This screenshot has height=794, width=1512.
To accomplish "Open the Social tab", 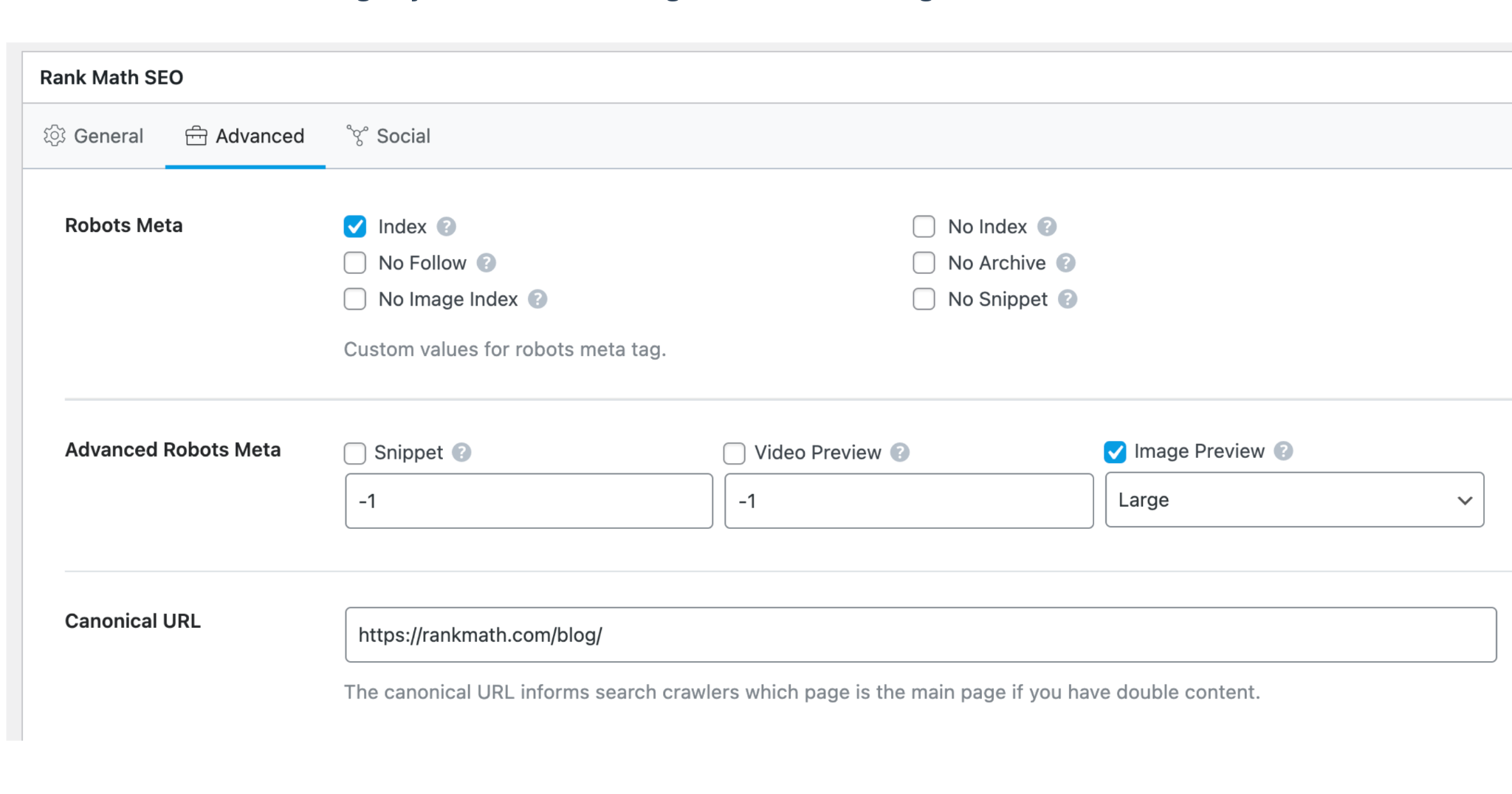I will pyautogui.click(x=388, y=136).
